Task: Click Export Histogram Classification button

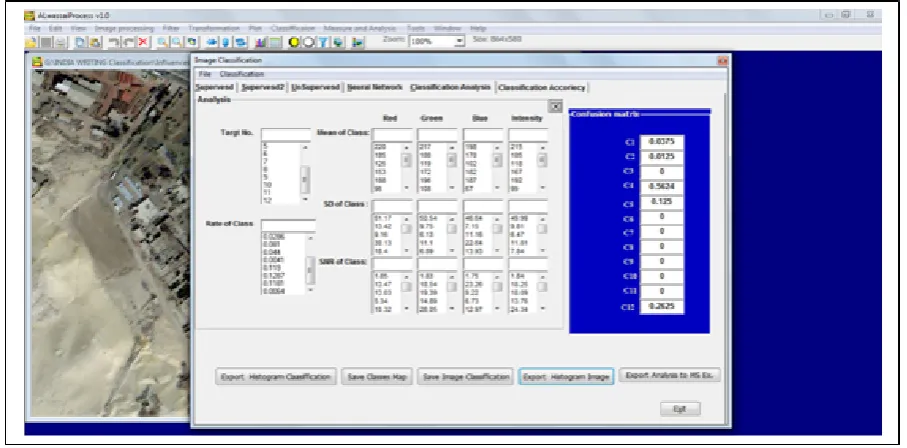Action: coord(275,376)
